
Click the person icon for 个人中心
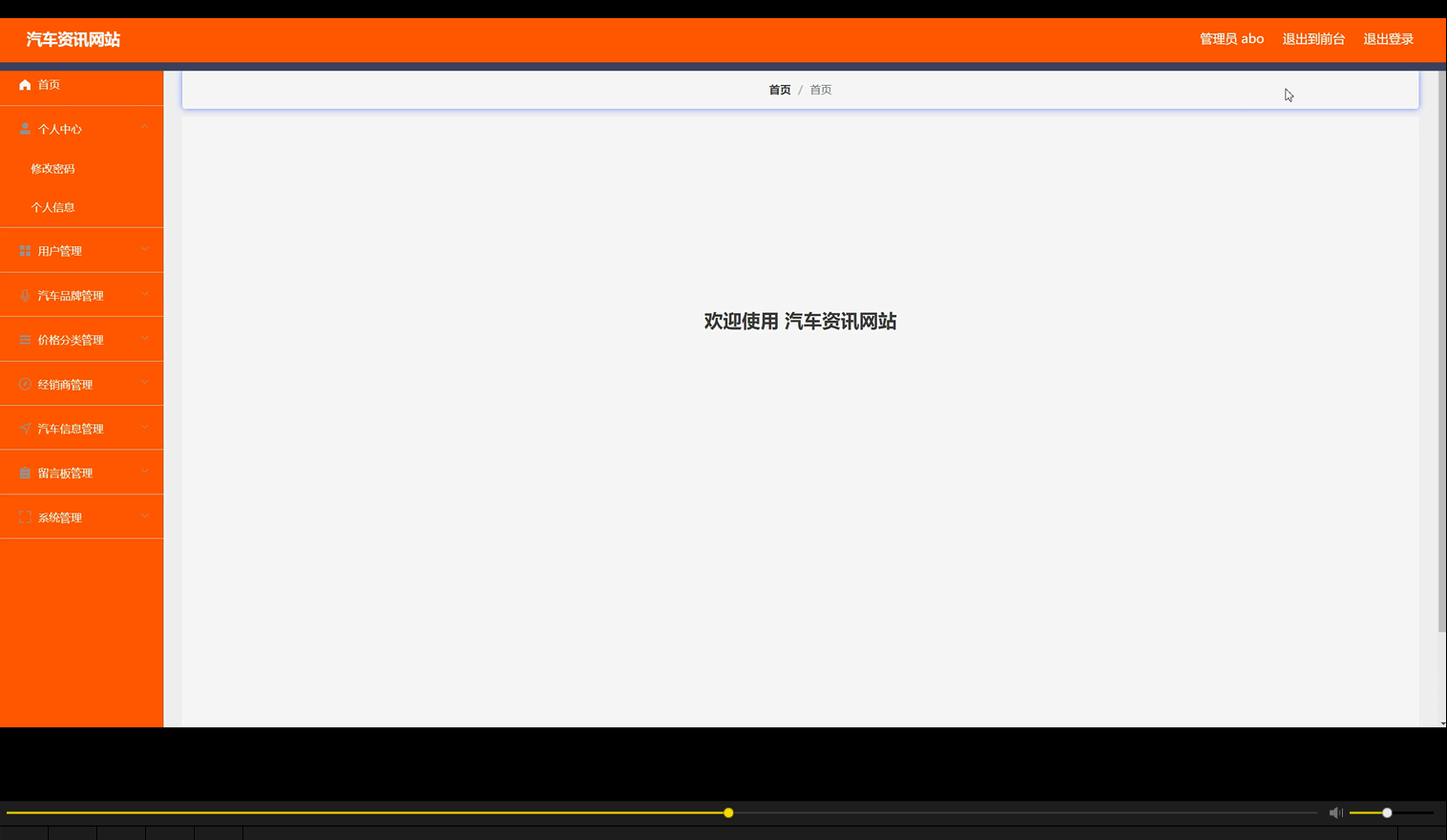[25, 128]
